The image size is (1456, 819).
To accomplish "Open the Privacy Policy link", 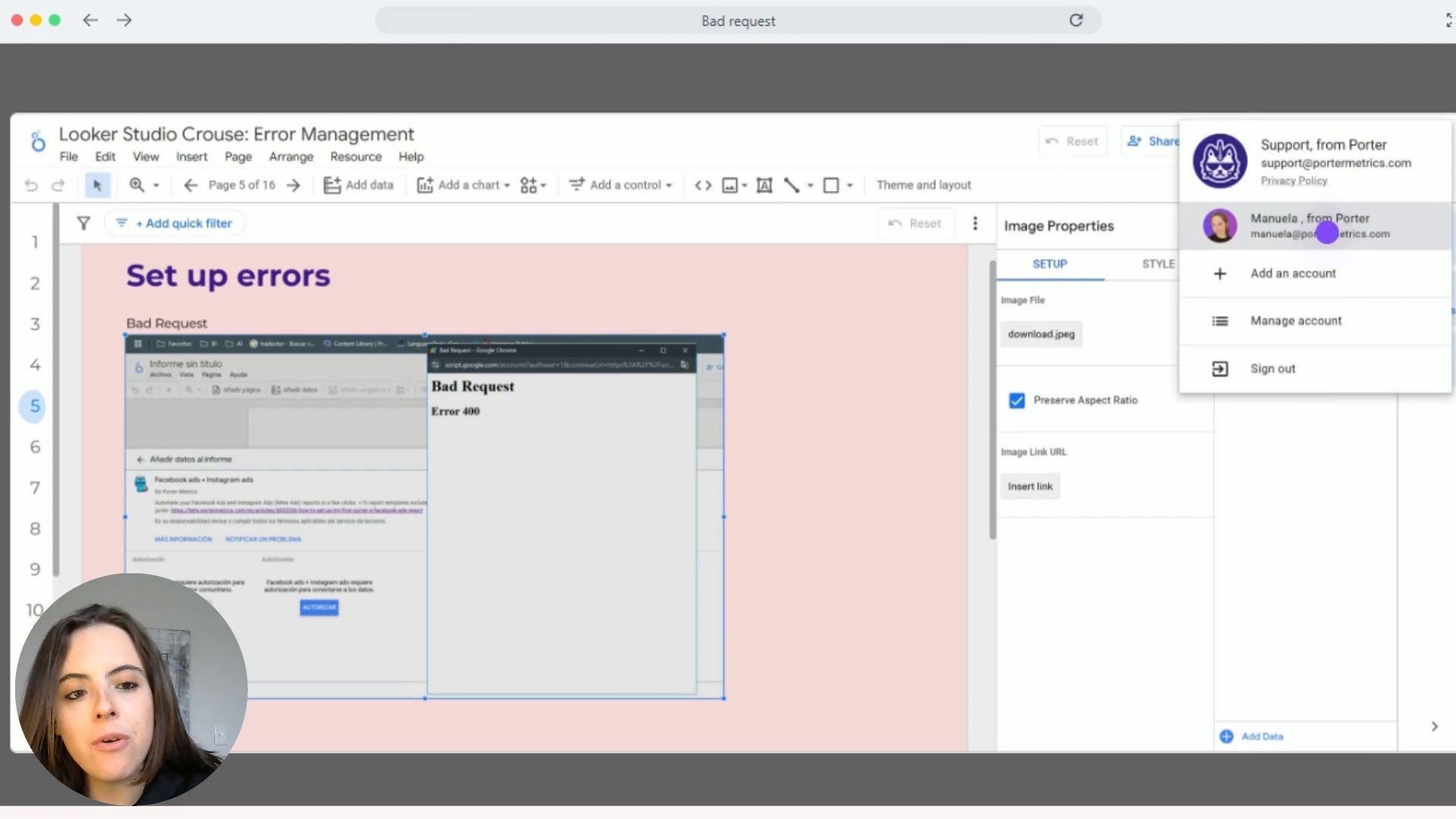I will coord(1294,180).
